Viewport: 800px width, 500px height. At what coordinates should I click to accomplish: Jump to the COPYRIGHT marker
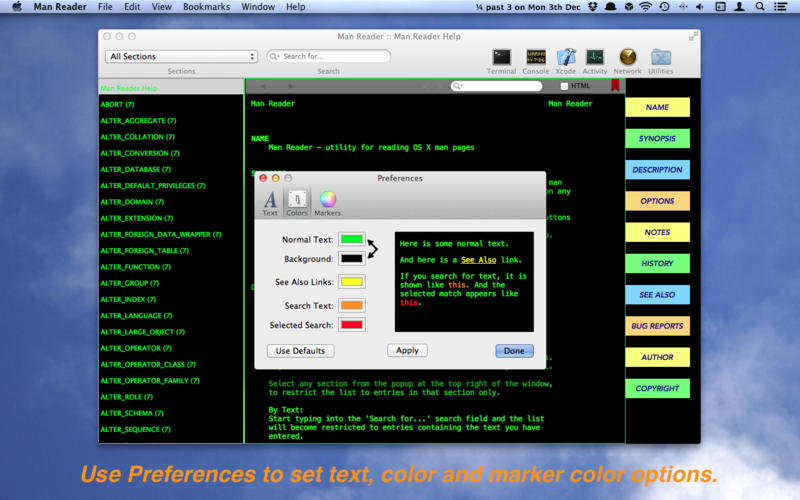pyautogui.click(x=657, y=388)
